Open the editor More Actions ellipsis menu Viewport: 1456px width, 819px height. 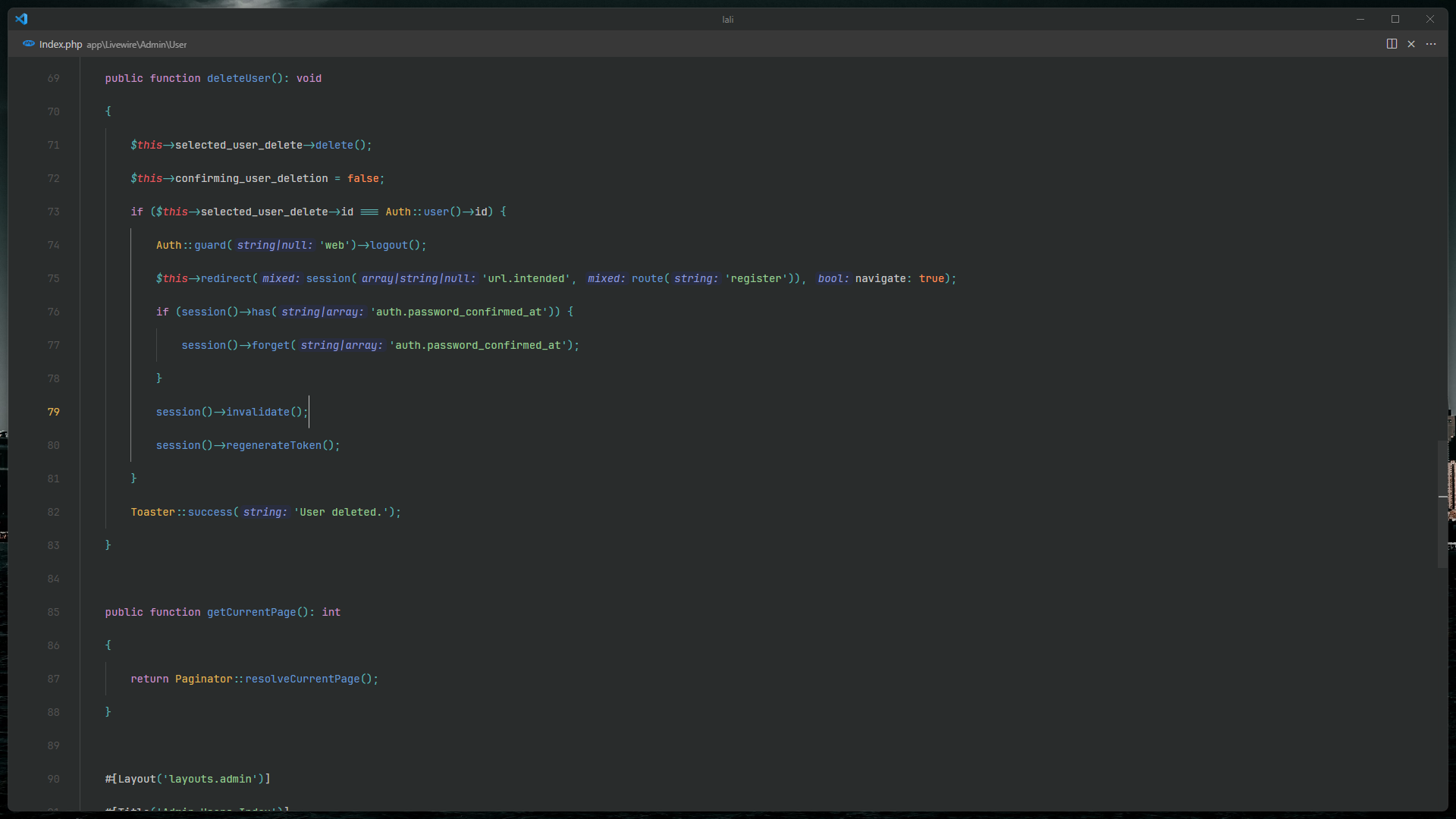1431,44
